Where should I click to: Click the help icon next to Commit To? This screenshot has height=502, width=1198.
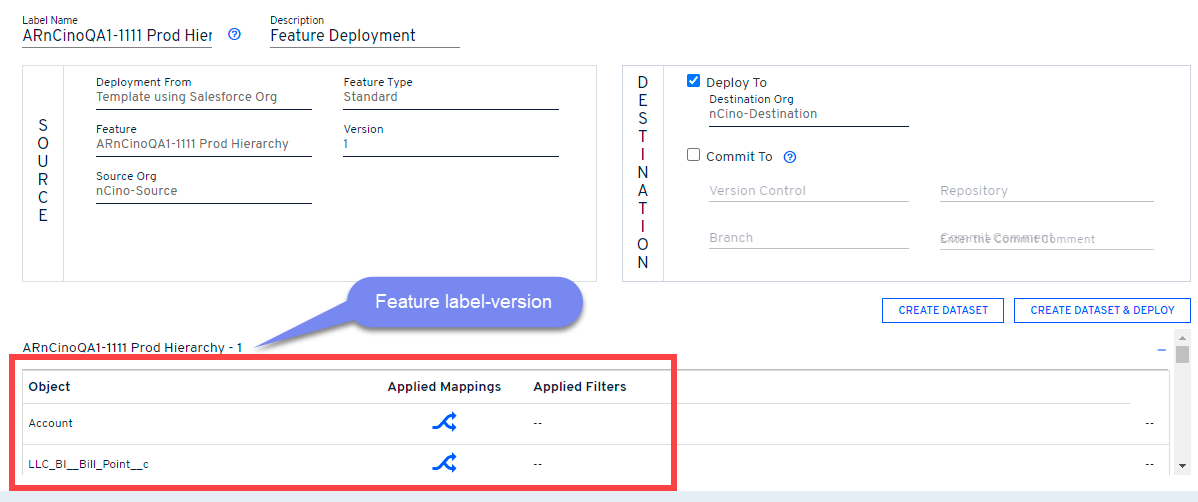790,157
